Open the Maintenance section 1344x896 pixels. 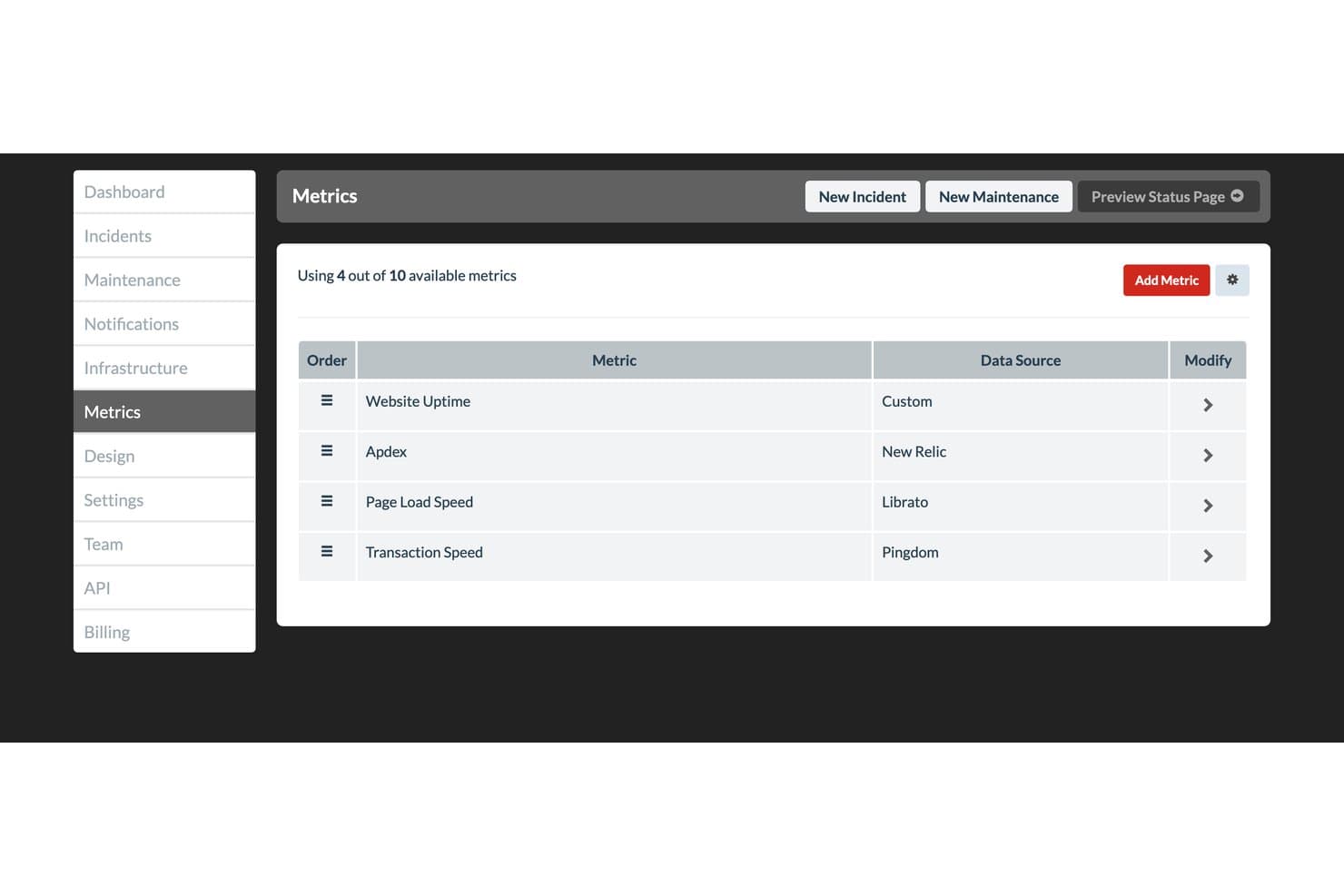point(164,280)
